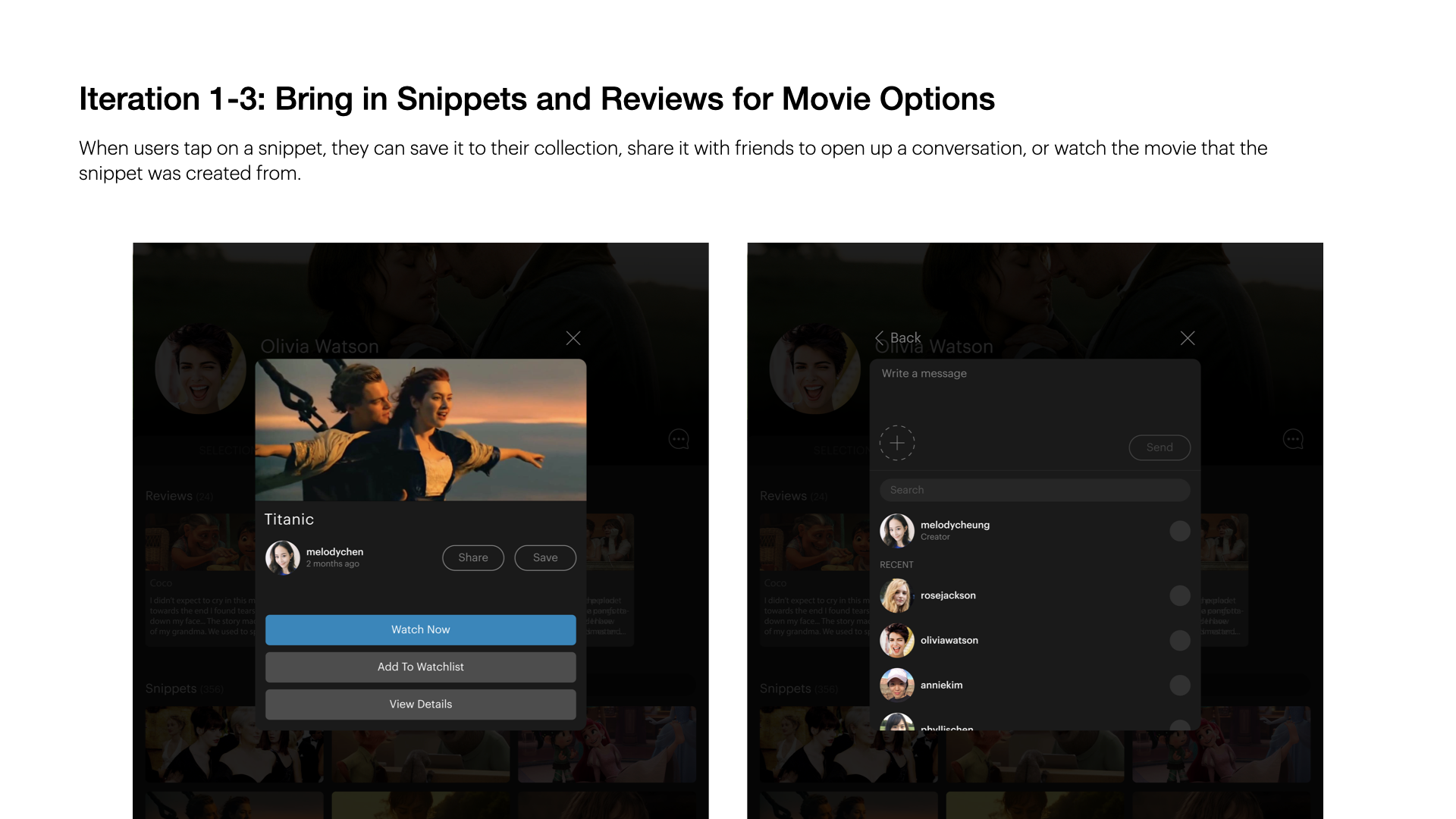Click anniekim avatar in recent list

pos(897,685)
